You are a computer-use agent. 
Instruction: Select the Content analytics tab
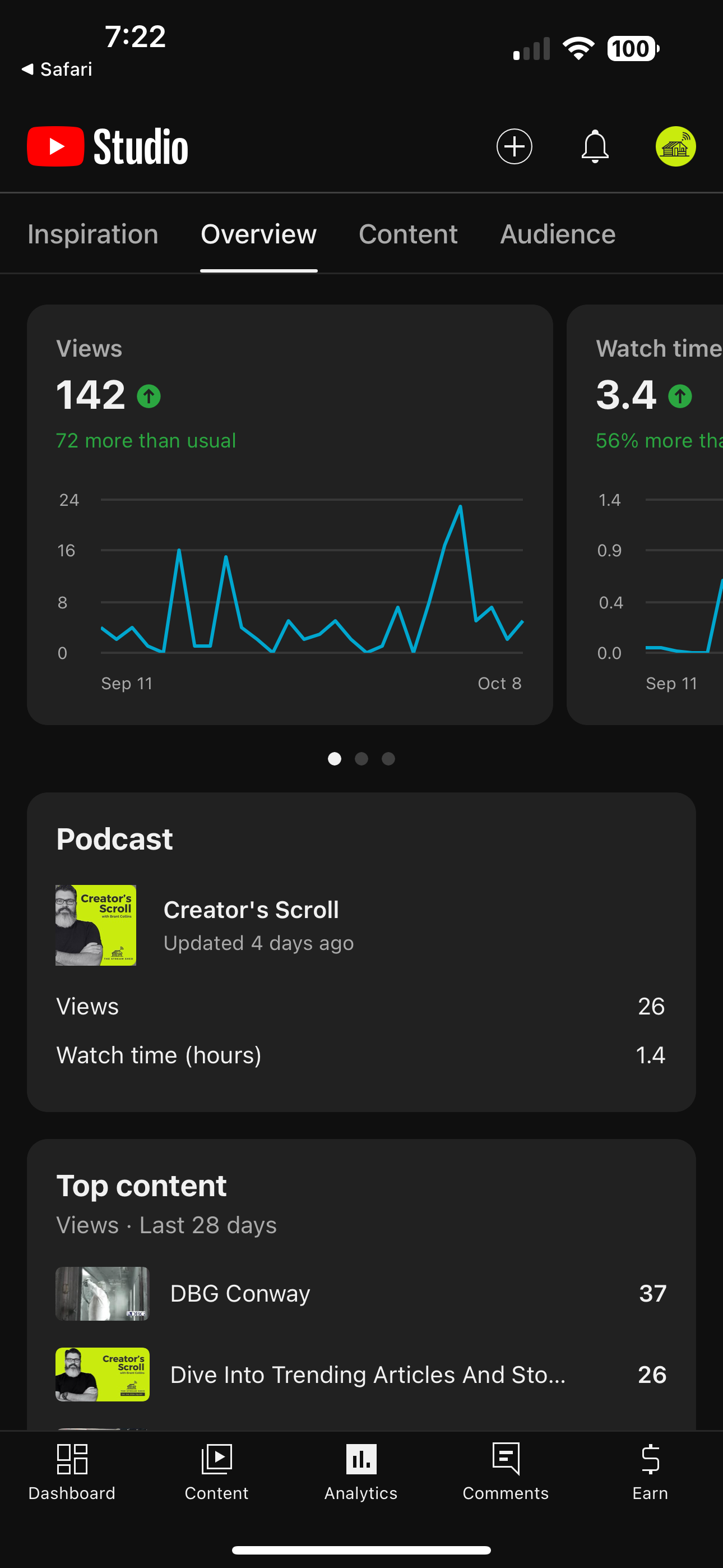(x=408, y=234)
